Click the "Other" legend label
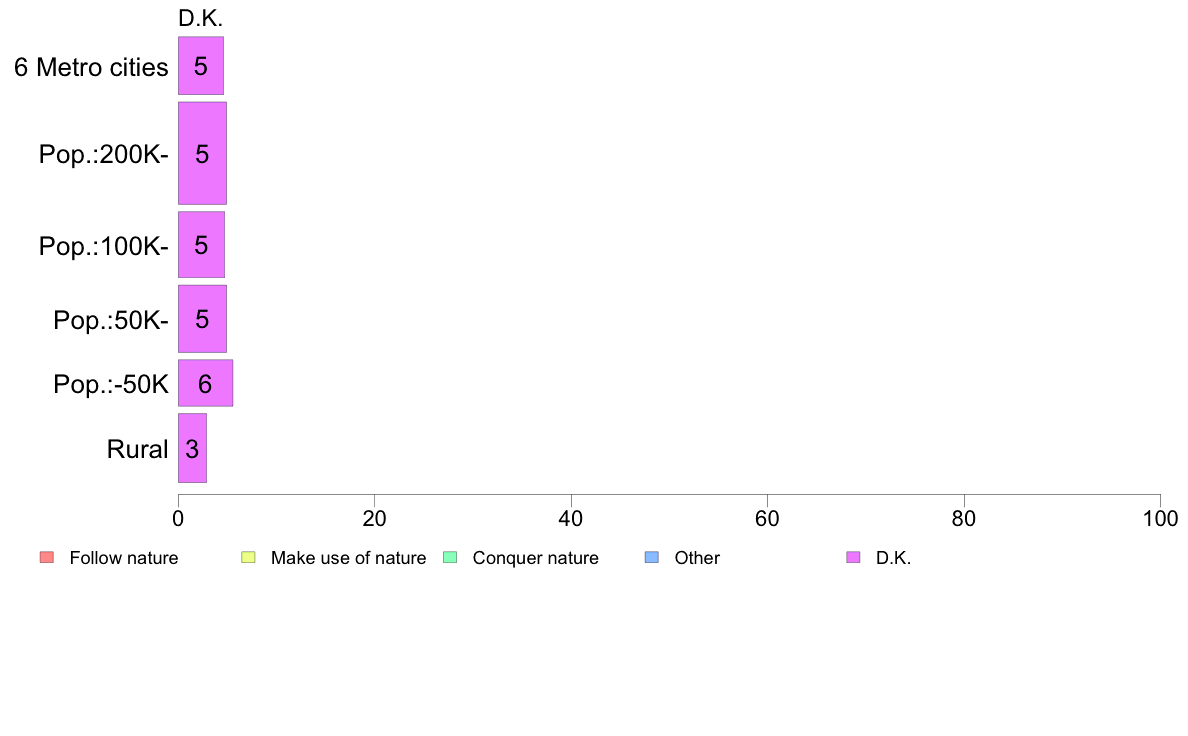 click(697, 558)
